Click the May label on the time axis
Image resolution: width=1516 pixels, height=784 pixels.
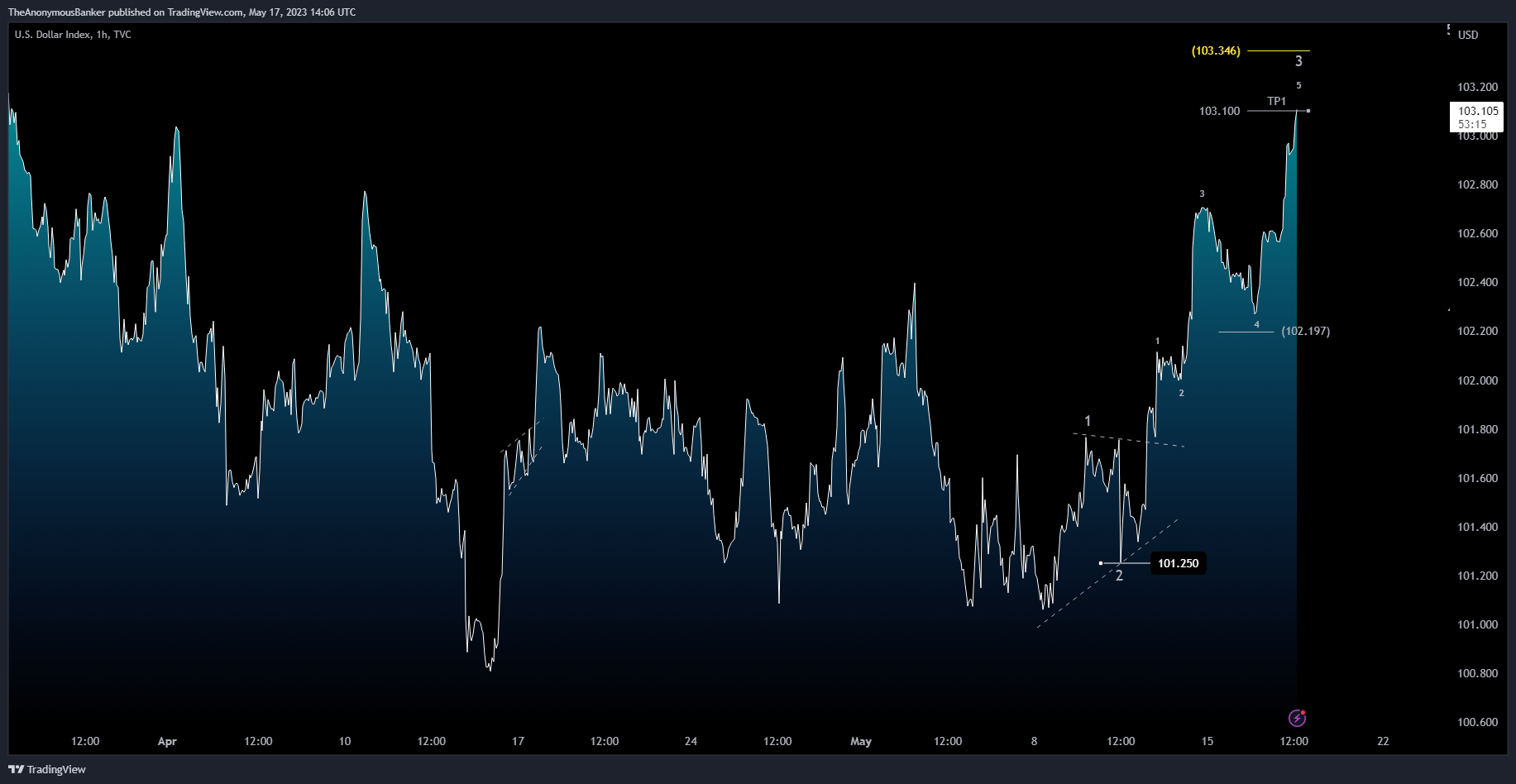[x=861, y=741]
